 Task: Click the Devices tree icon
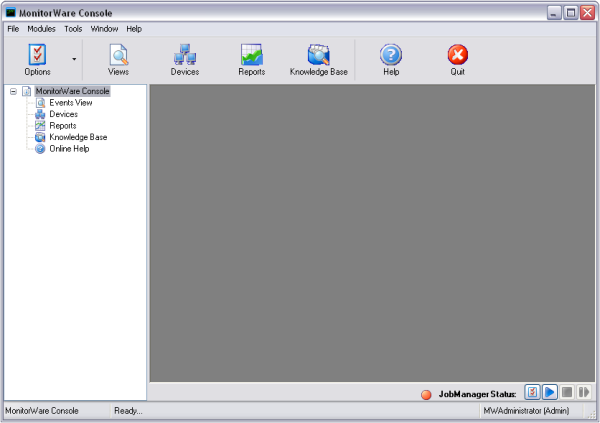(40, 114)
